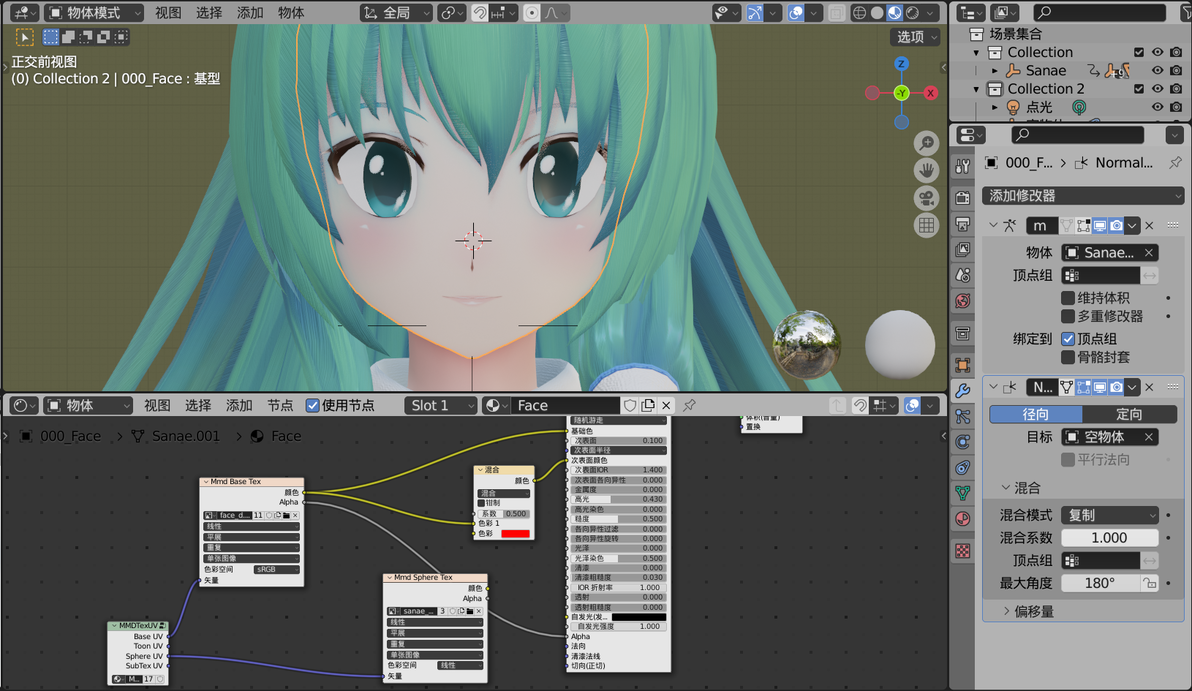Open the Physics properties tab

pos(962,442)
